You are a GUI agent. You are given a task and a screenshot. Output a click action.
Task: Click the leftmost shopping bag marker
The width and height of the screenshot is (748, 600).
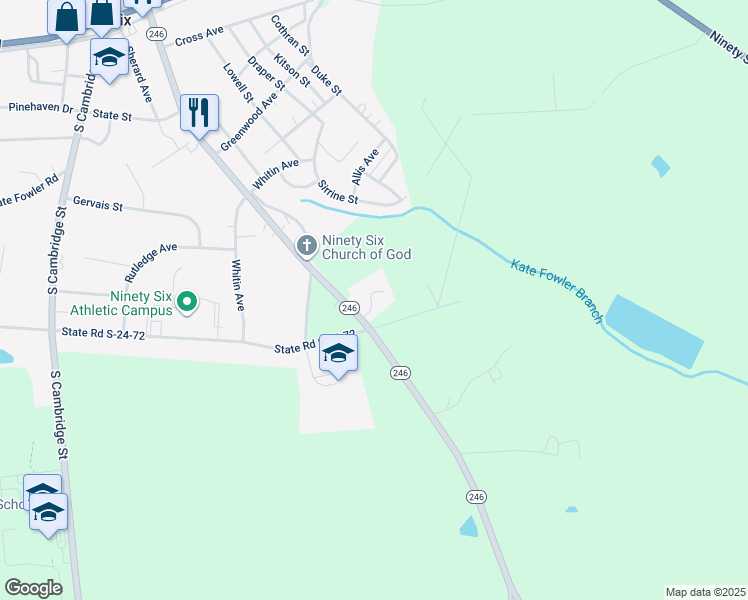coord(66,19)
